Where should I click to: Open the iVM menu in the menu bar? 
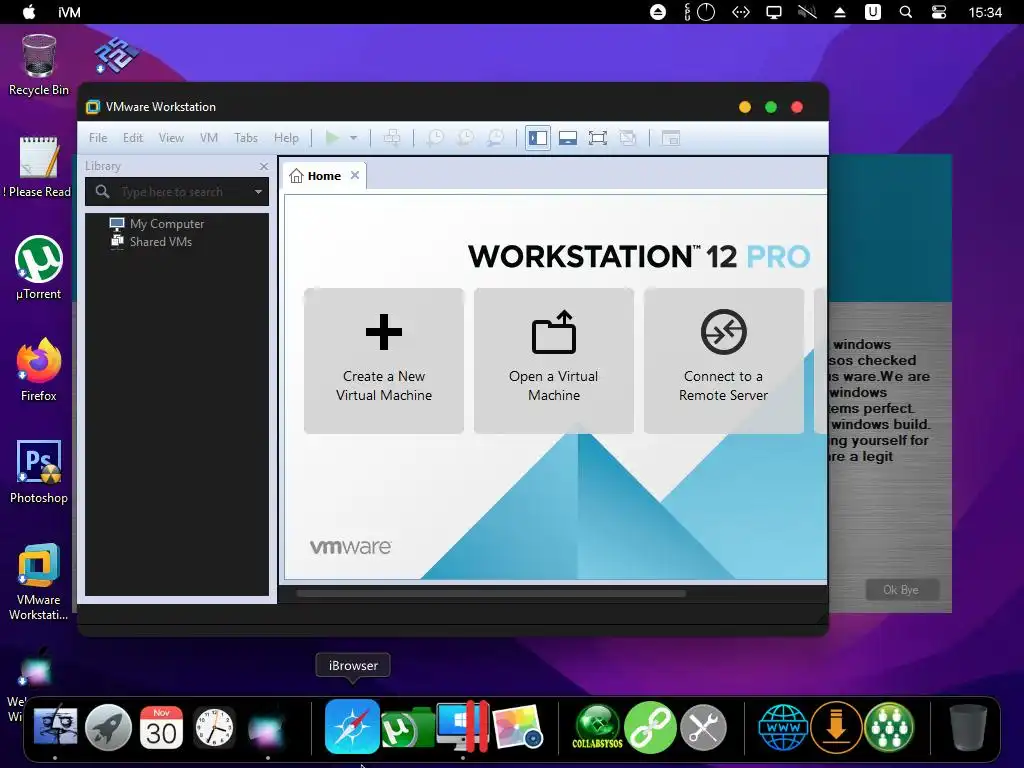coord(69,12)
